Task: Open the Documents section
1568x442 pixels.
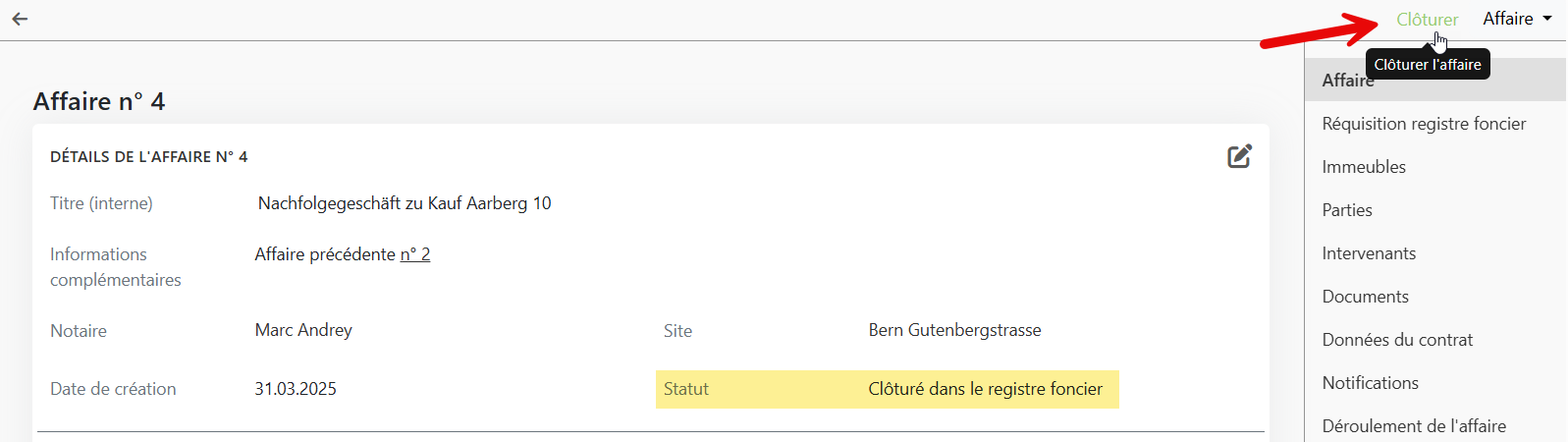Action: click(x=1365, y=297)
